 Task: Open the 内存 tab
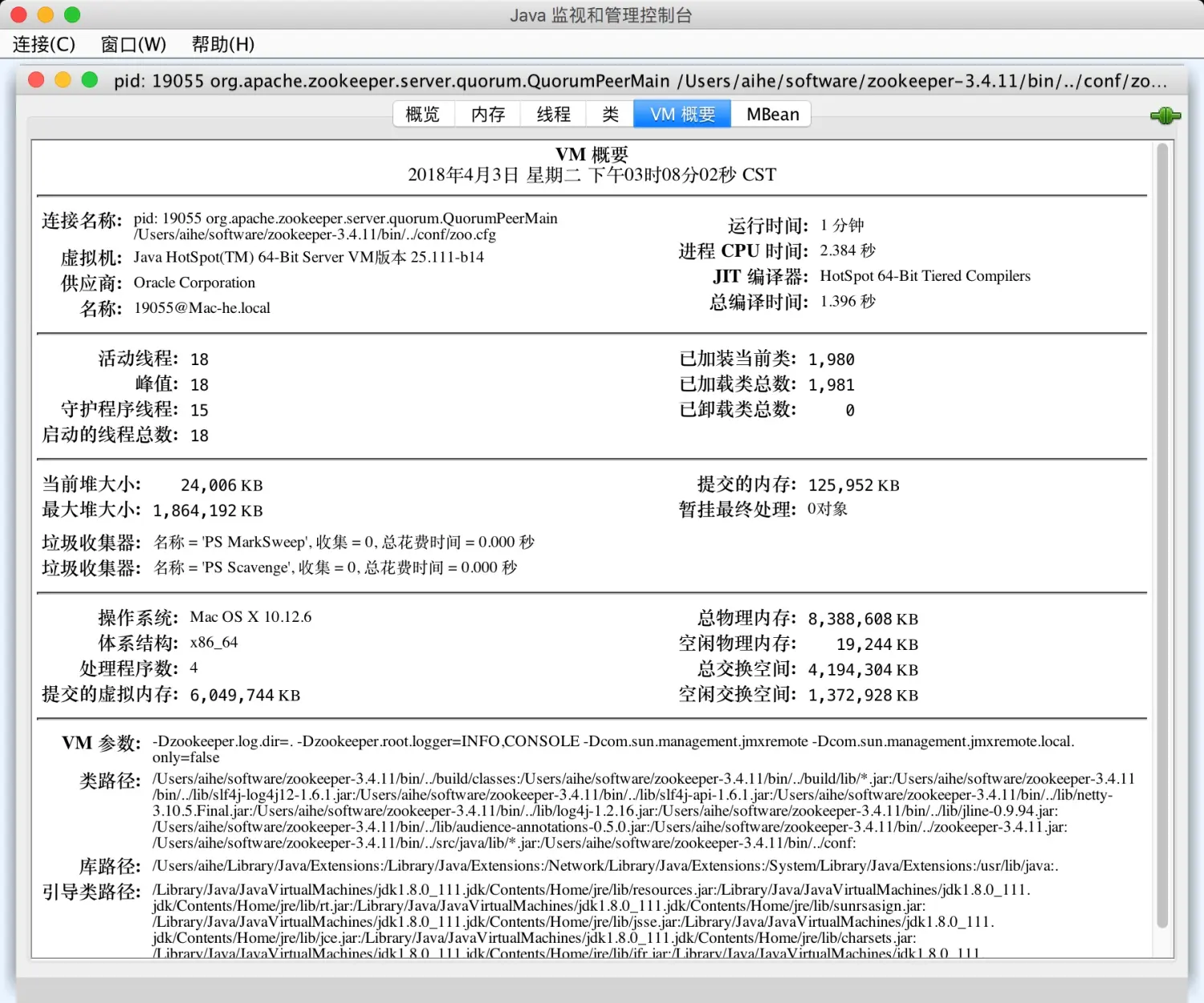[488, 114]
